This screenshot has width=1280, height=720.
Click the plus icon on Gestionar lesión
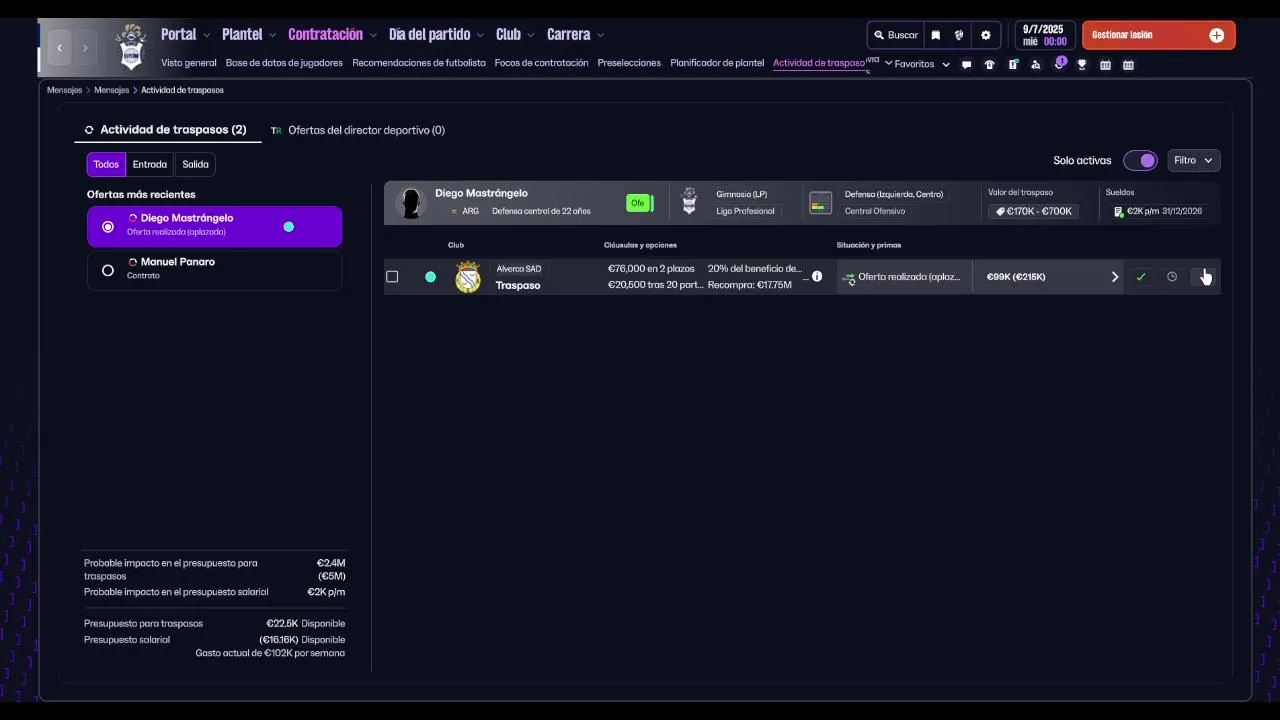coord(1216,35)
